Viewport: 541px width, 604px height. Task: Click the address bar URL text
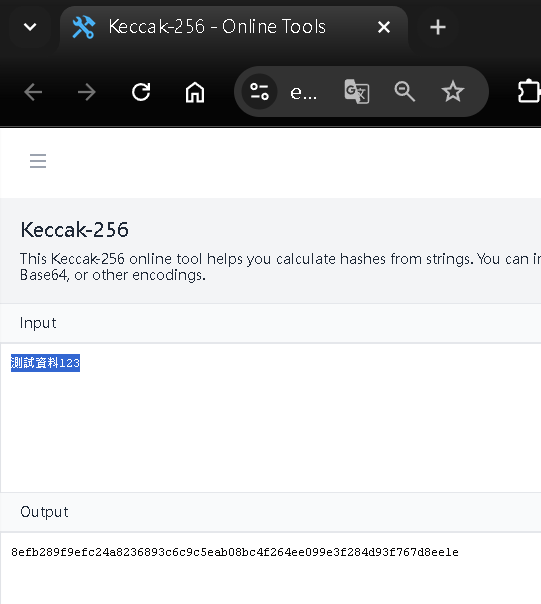(x=304, y=92)
